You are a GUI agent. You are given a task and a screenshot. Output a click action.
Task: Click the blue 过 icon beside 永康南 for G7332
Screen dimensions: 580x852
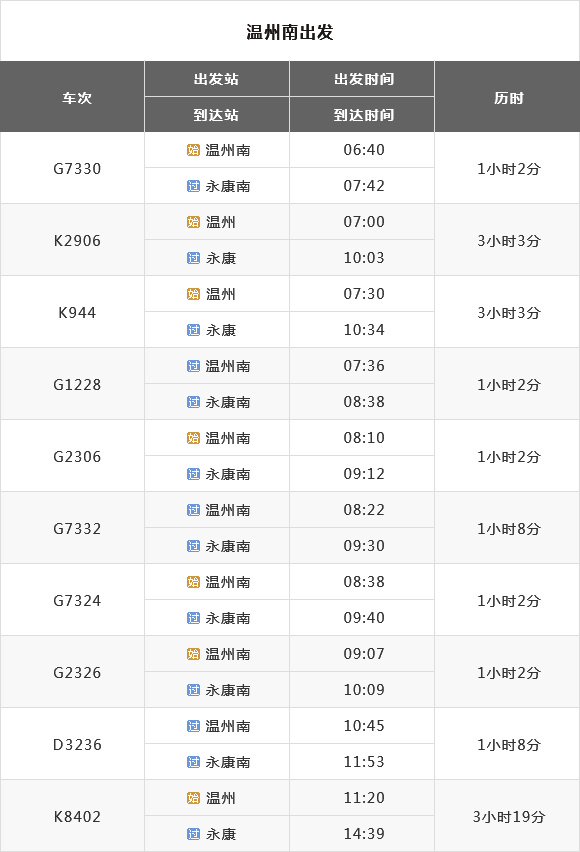[x=194, y=546]
